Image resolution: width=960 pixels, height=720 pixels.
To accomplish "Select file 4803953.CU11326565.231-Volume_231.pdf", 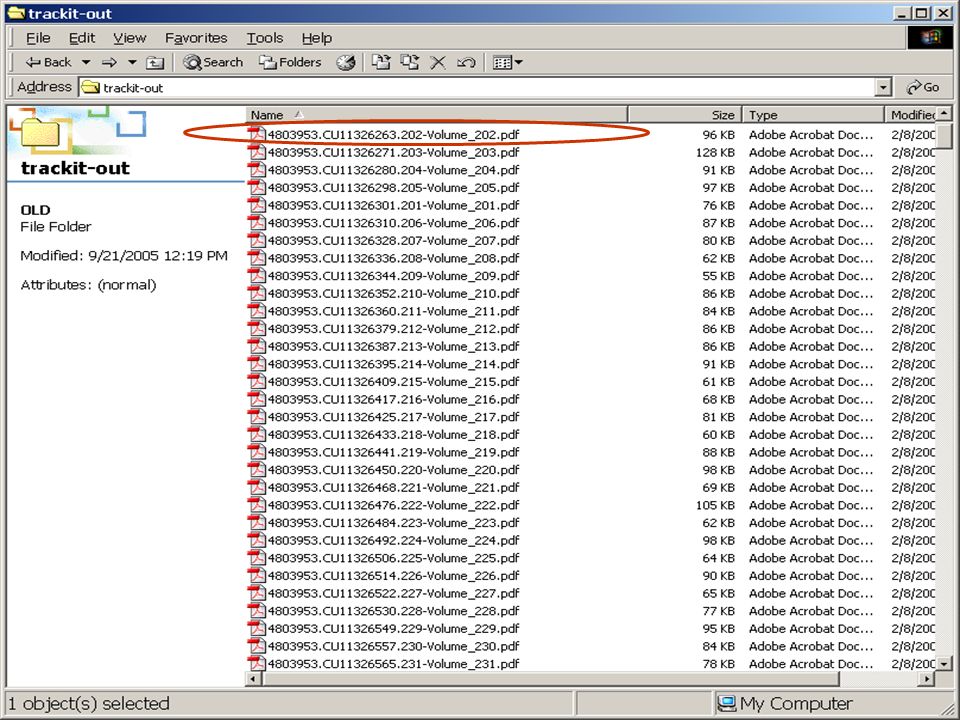I will (393, 664).
